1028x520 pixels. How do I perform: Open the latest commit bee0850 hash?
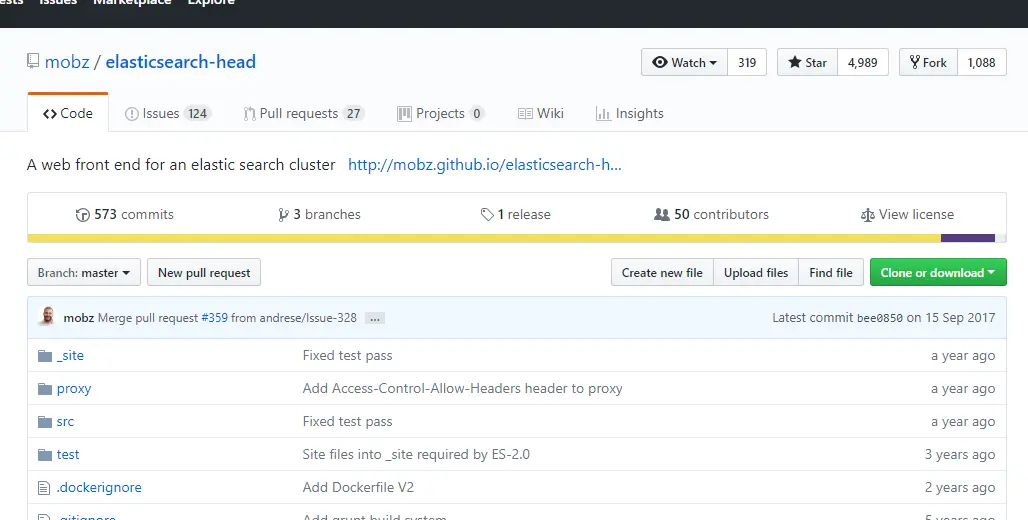[880, 318]
